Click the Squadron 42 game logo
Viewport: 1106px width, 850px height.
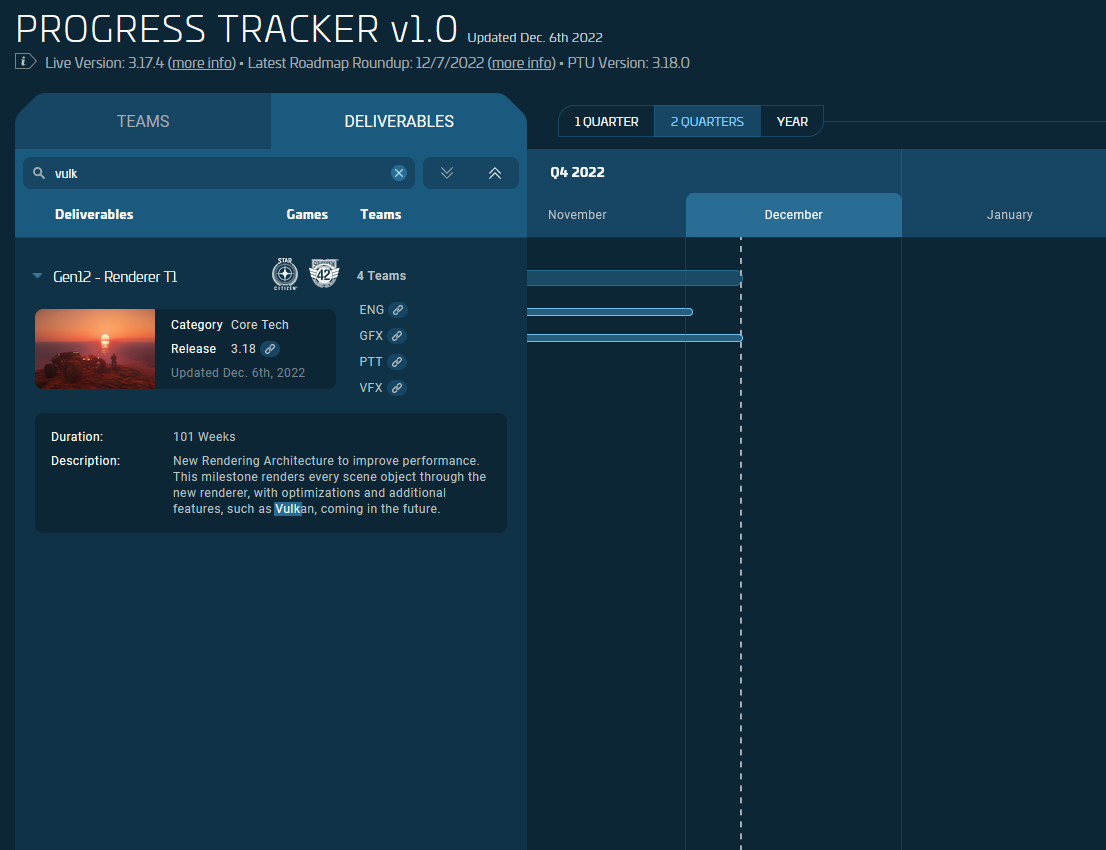click(x=324, y=273)
